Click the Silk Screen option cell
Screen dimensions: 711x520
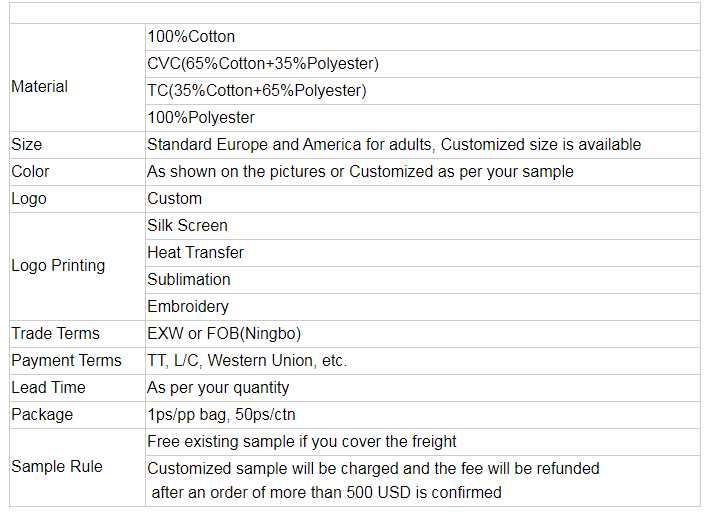coord(187,226)
